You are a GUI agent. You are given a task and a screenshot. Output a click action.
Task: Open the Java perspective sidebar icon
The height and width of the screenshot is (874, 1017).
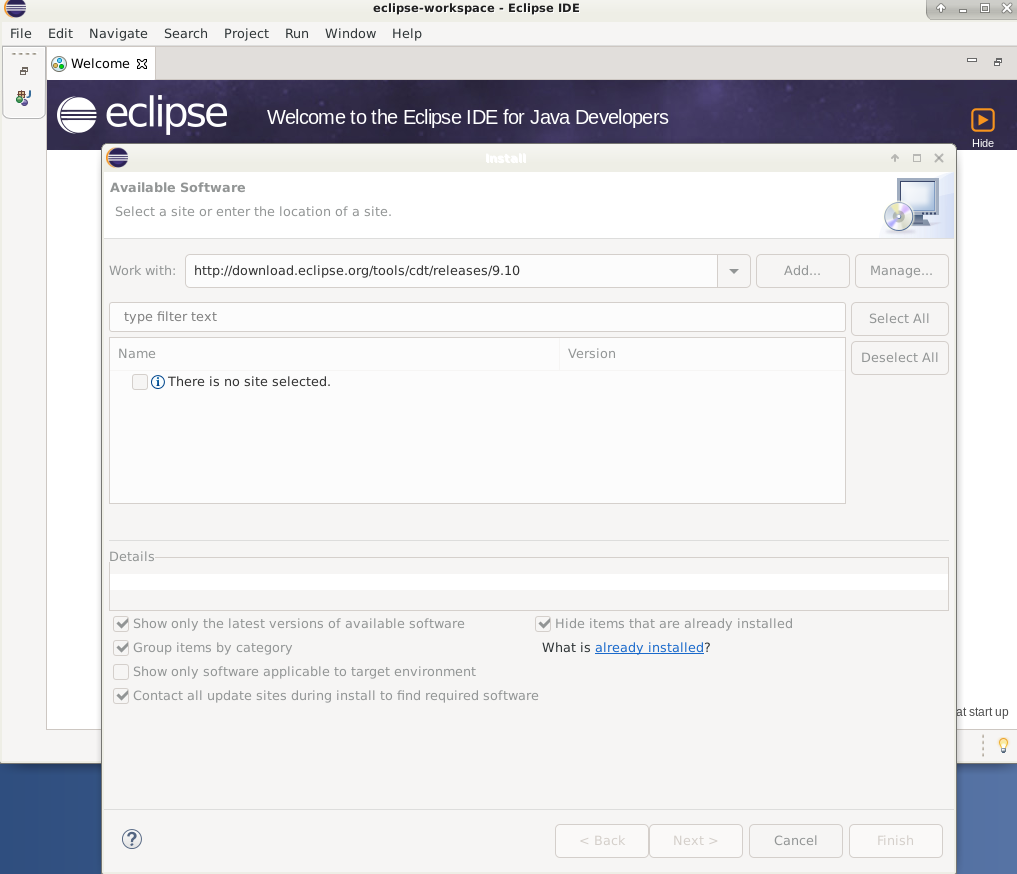(x=23, y=97)
